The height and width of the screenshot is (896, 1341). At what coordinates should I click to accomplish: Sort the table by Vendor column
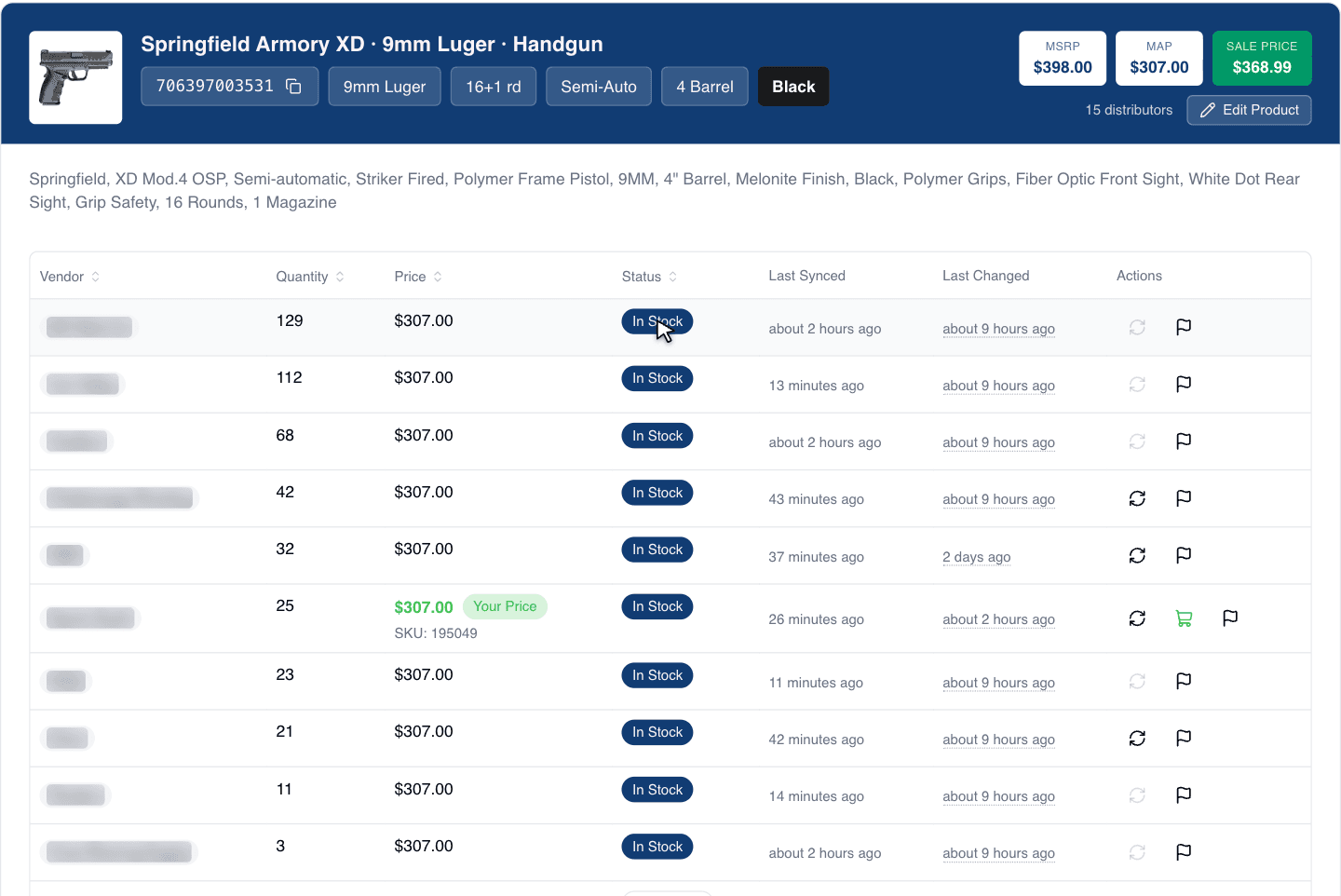(70, 277)
